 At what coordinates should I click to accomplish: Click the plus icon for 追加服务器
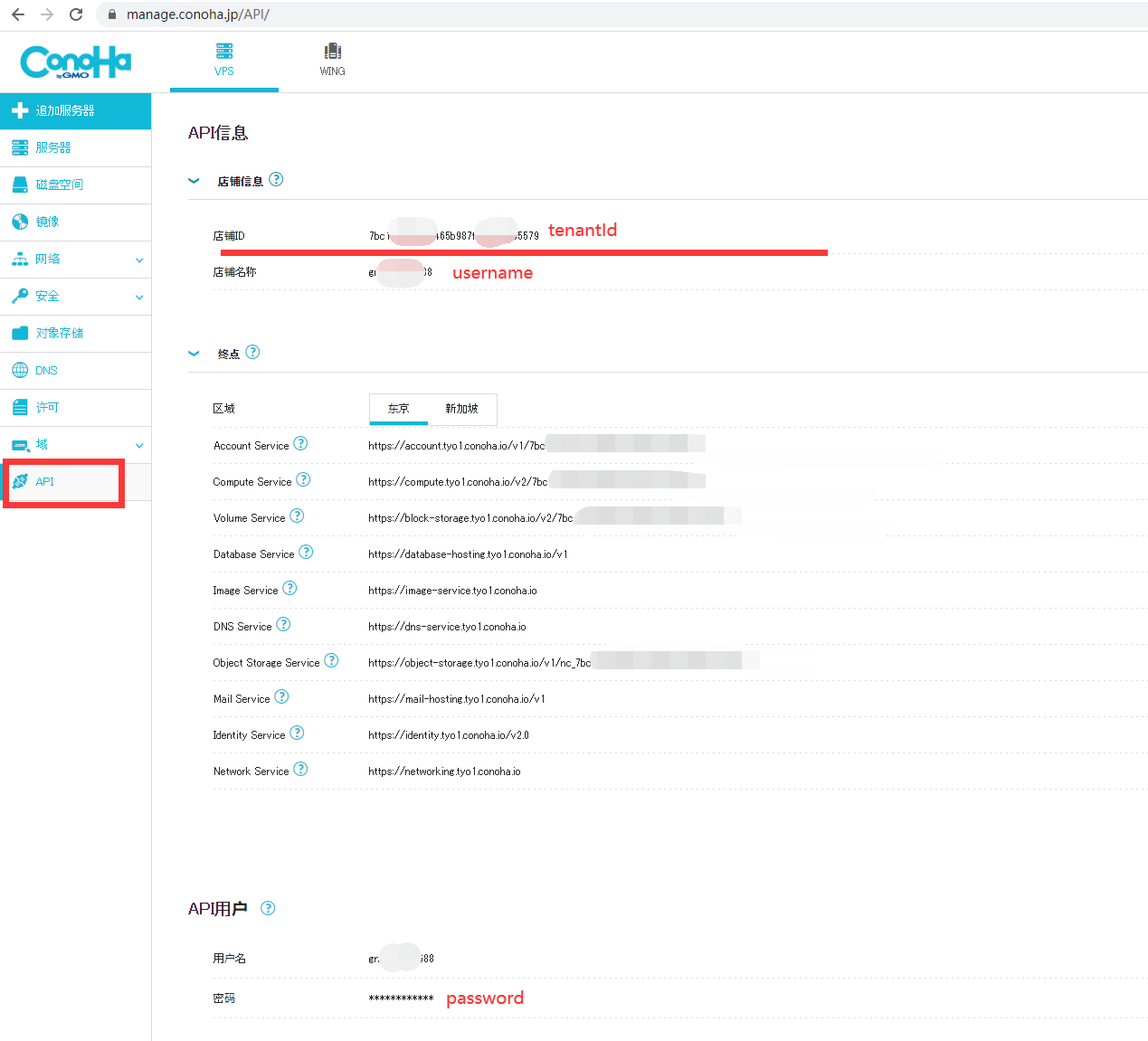[x=20, y=110]
